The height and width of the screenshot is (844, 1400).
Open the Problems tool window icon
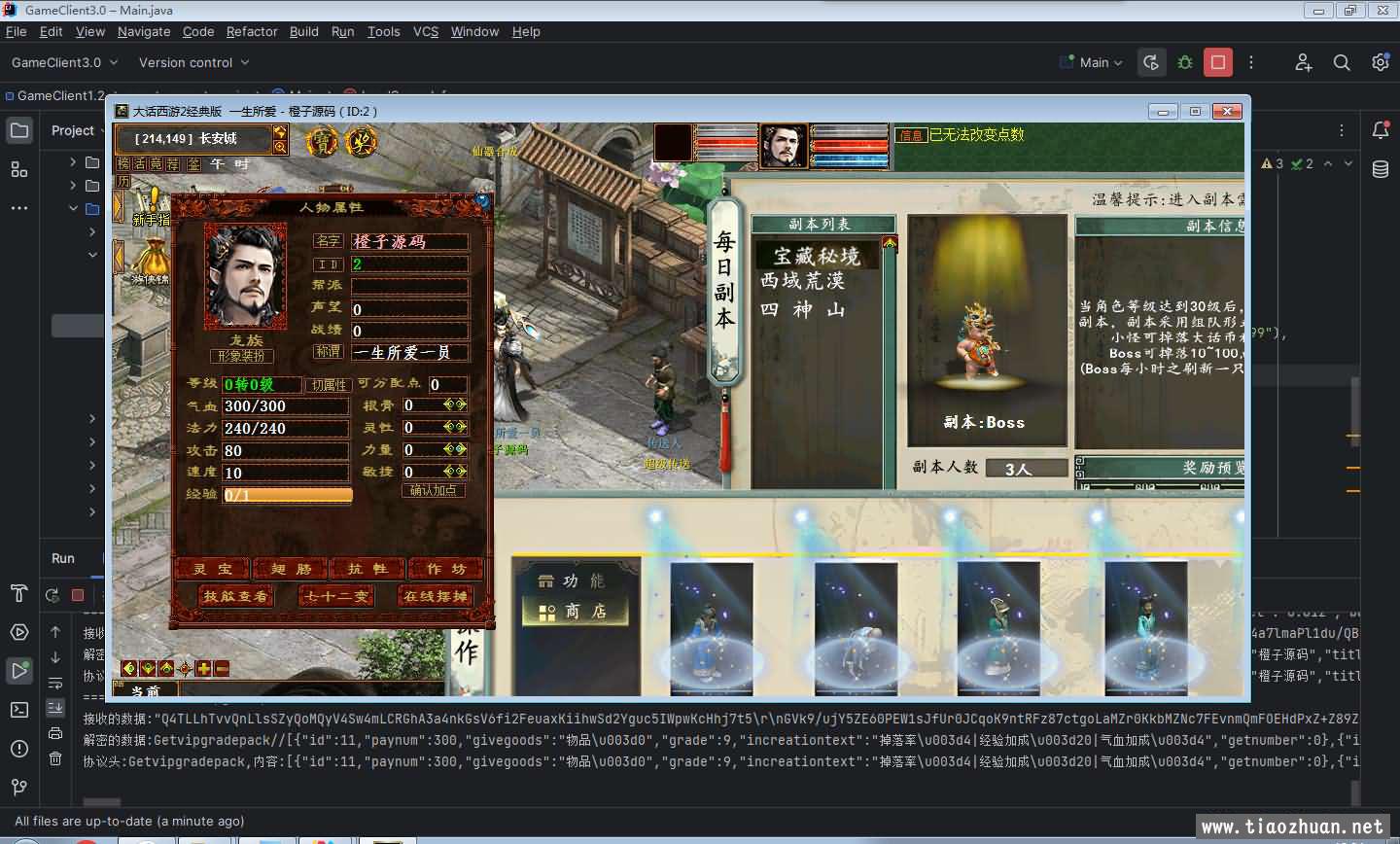[x=19, y=749]
